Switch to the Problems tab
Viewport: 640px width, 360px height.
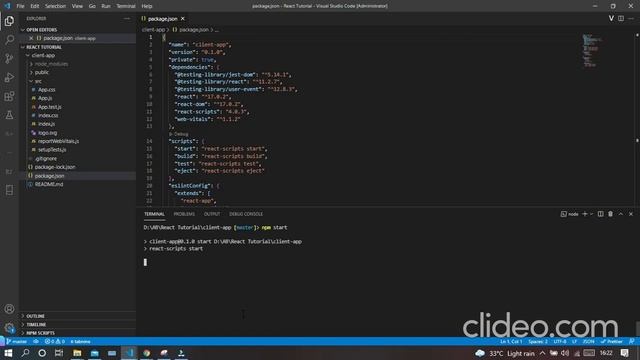184,214
